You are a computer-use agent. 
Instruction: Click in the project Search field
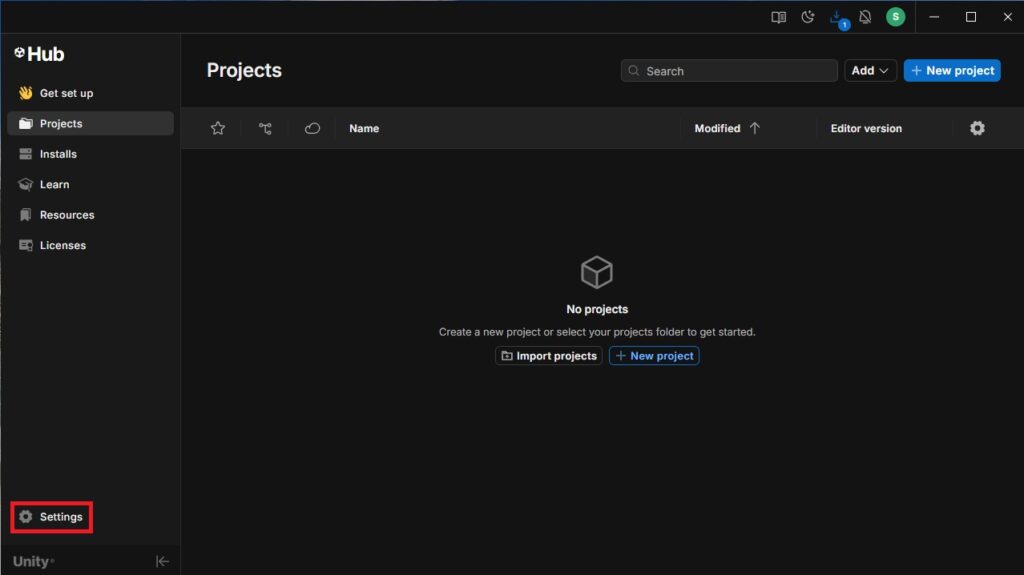tap(729, 71)
